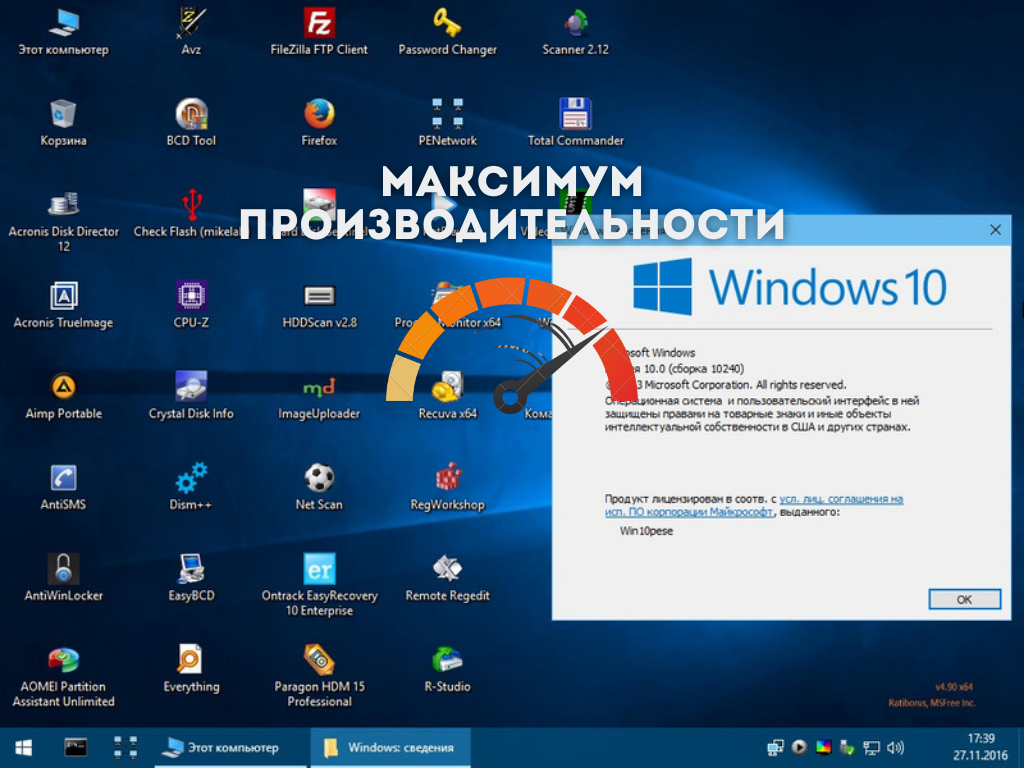Launch Password Changer key icon
The width and height of the screenshot is (1024, 768).
click(447, 33)
